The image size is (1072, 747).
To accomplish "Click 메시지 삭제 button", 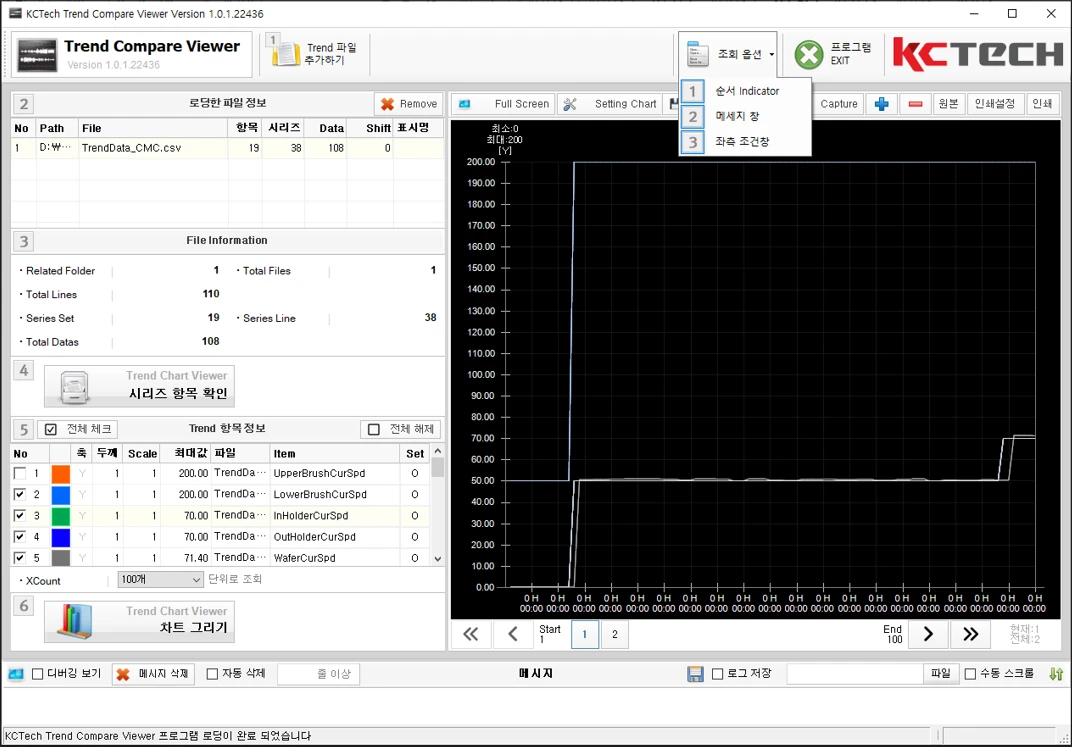I will (x=153, y=674).
